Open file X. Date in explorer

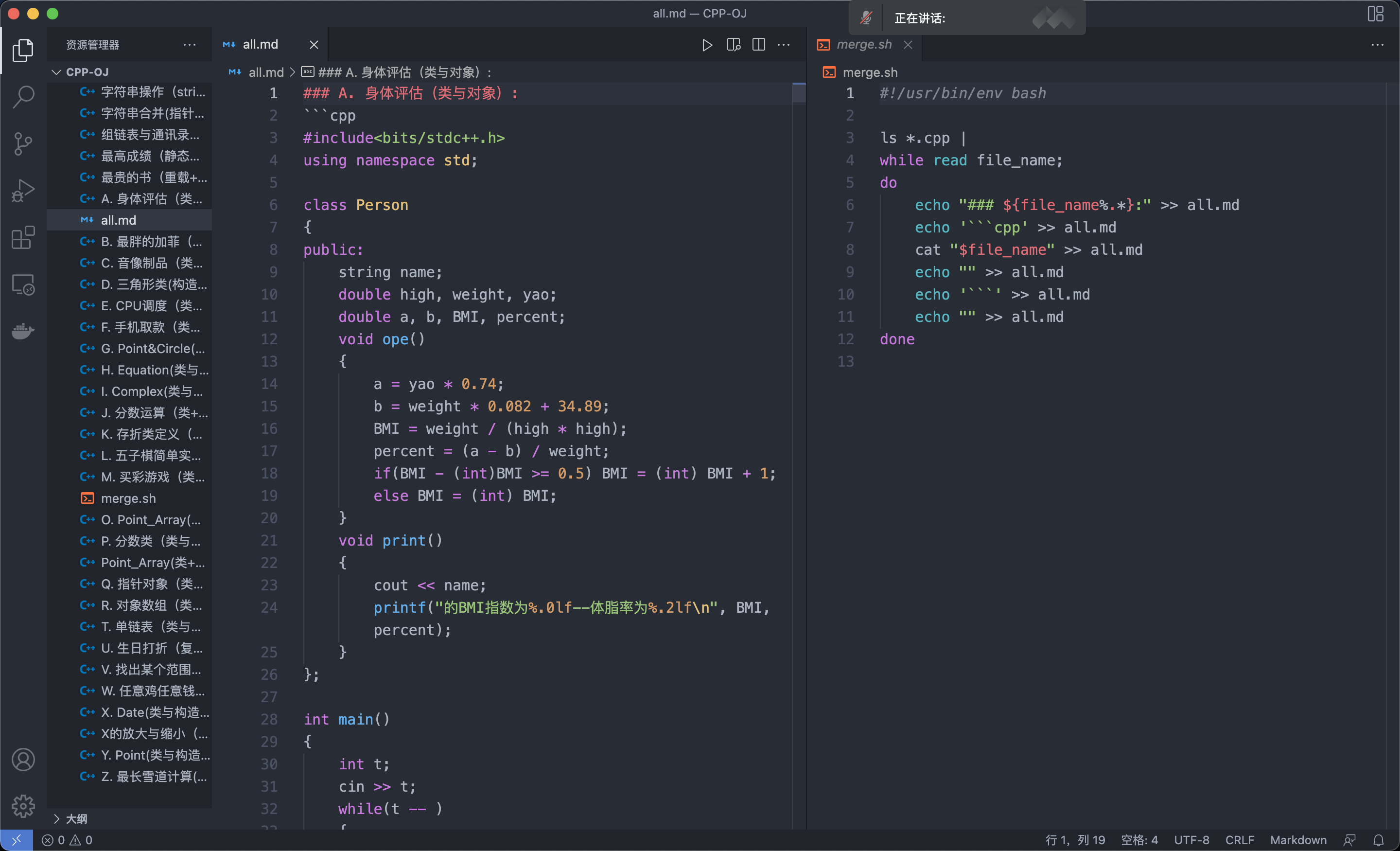point(129,712)
